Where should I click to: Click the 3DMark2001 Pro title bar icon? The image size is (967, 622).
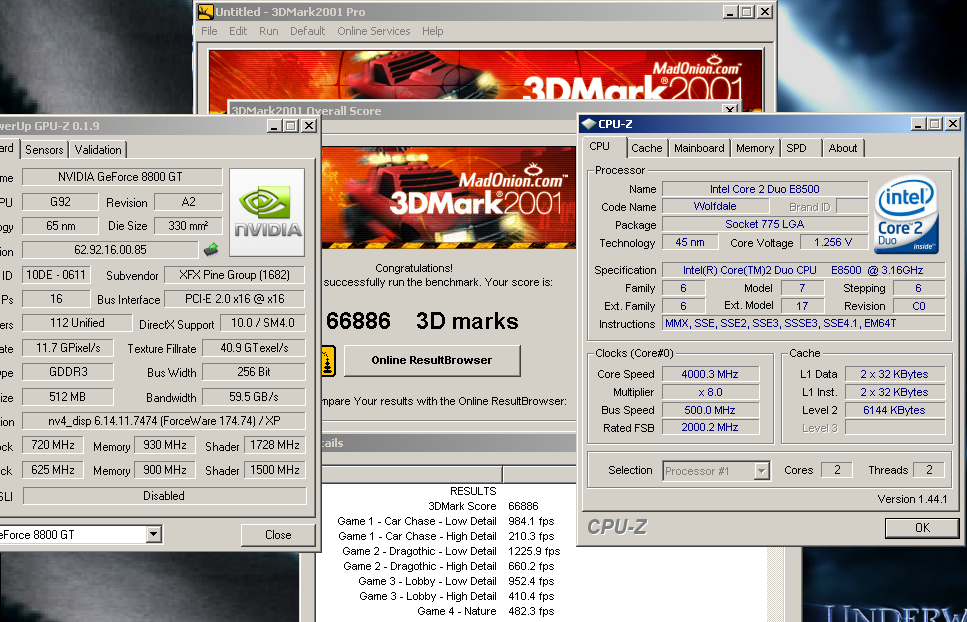(205, 12)
